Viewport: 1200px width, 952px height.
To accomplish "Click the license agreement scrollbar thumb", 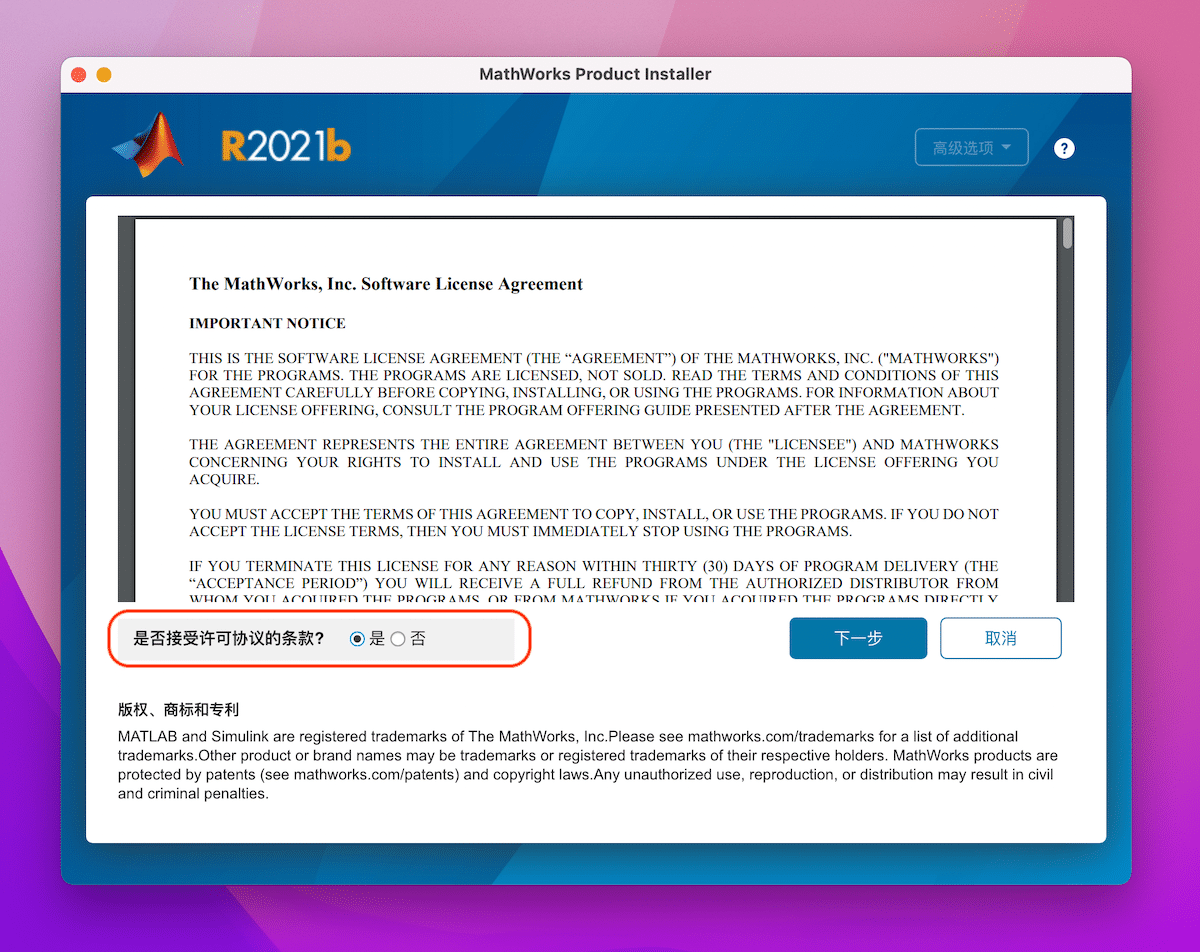I will click(x=1068, y=233).
